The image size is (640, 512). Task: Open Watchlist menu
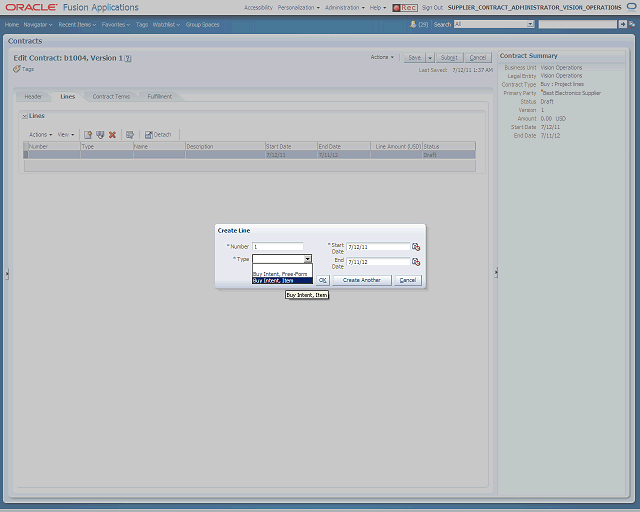click(x=166, y=24)
